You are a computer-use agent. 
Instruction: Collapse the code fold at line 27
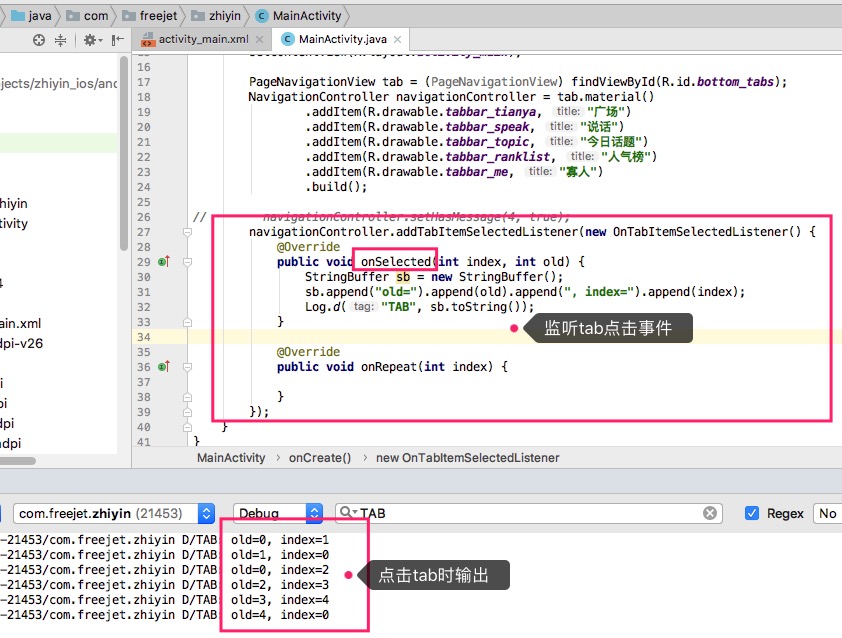(x=187, y=232)
